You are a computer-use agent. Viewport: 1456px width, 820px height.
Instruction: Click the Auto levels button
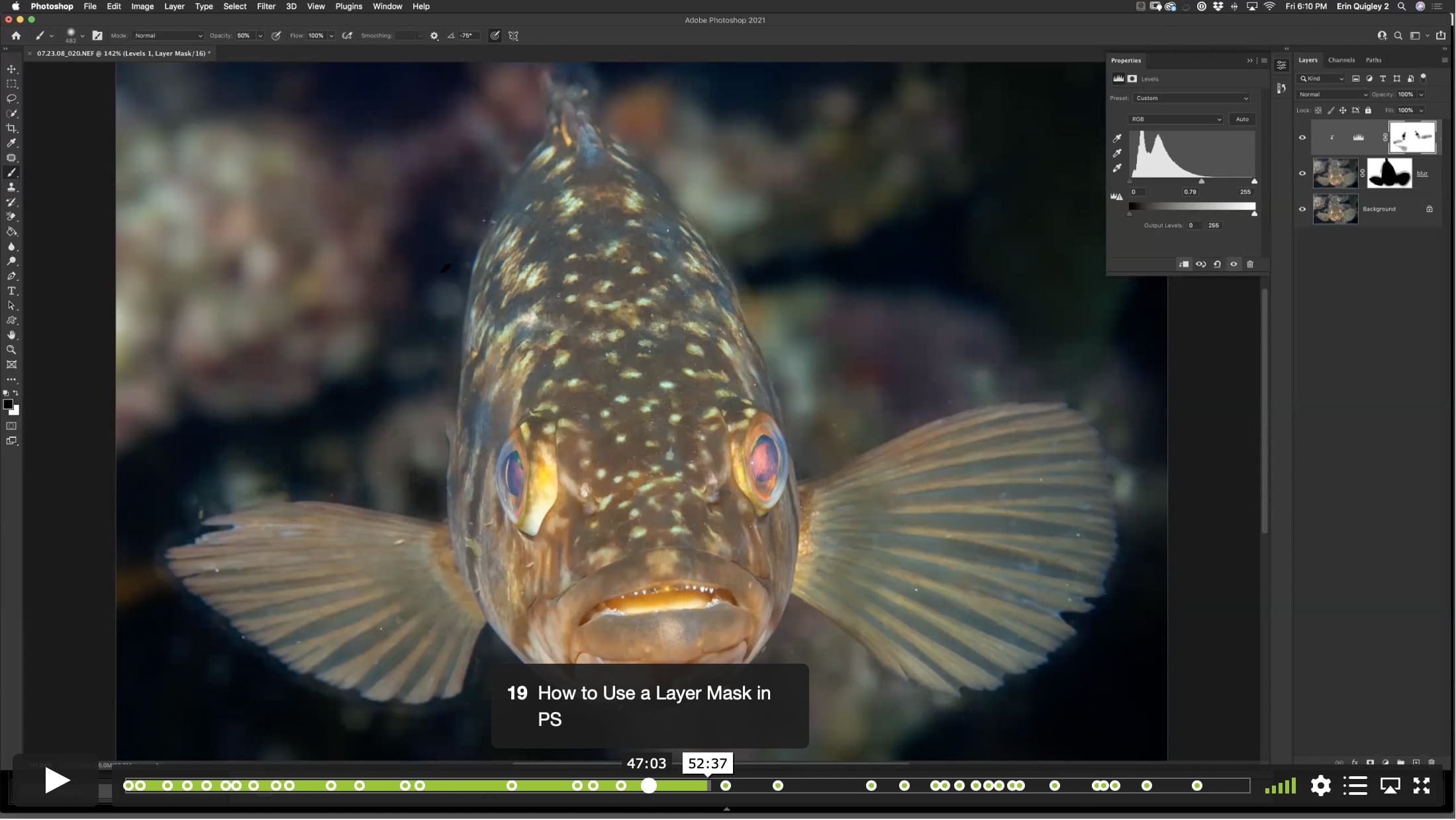(1242, 119)
